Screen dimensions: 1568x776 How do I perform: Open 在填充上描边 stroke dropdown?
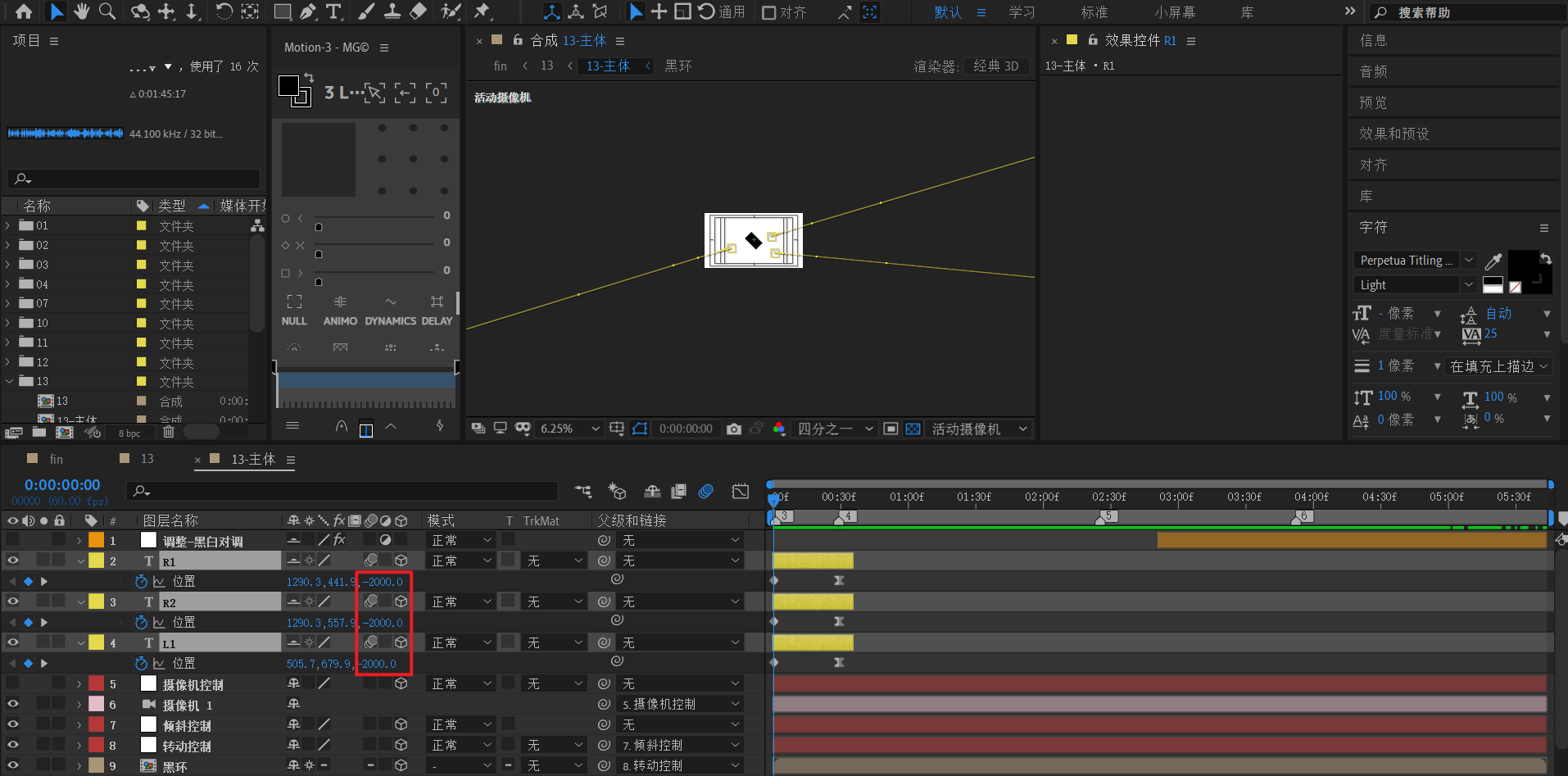pyautogui.click(x=1498, y=366)
